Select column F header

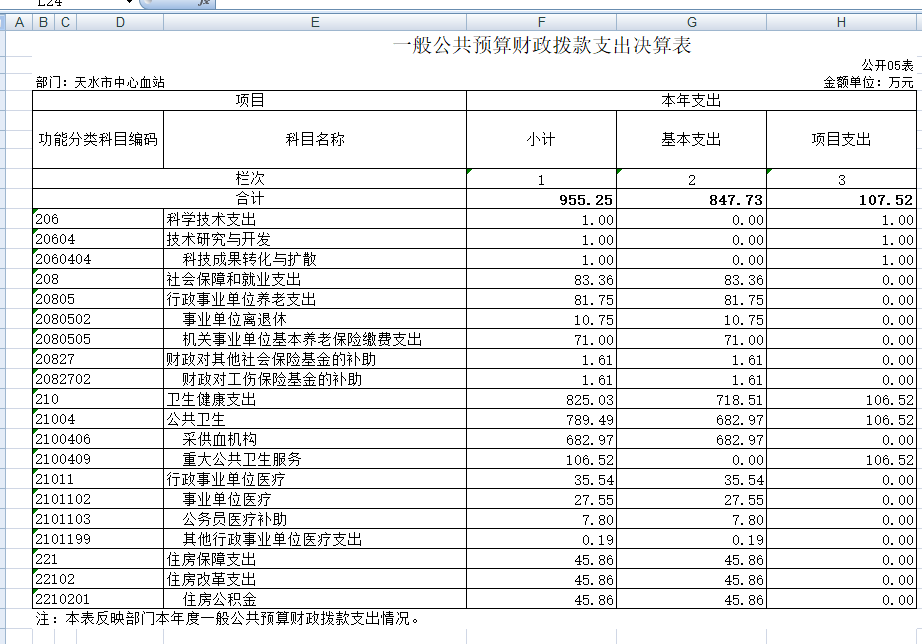click(541, 22)
